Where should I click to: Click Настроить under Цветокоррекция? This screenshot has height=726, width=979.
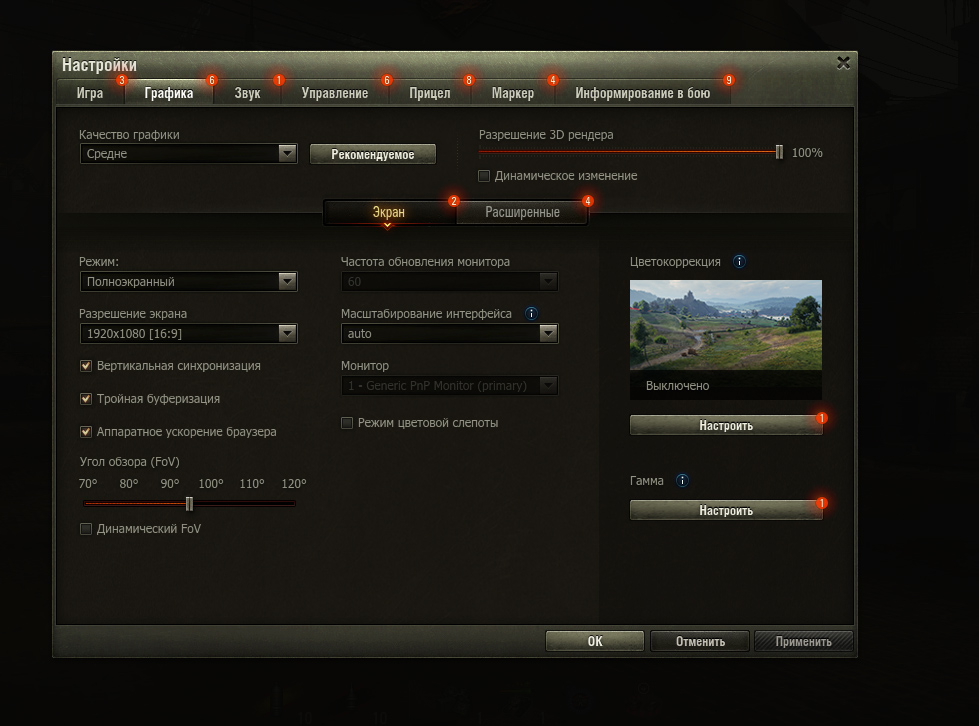[x=726, y=426]
